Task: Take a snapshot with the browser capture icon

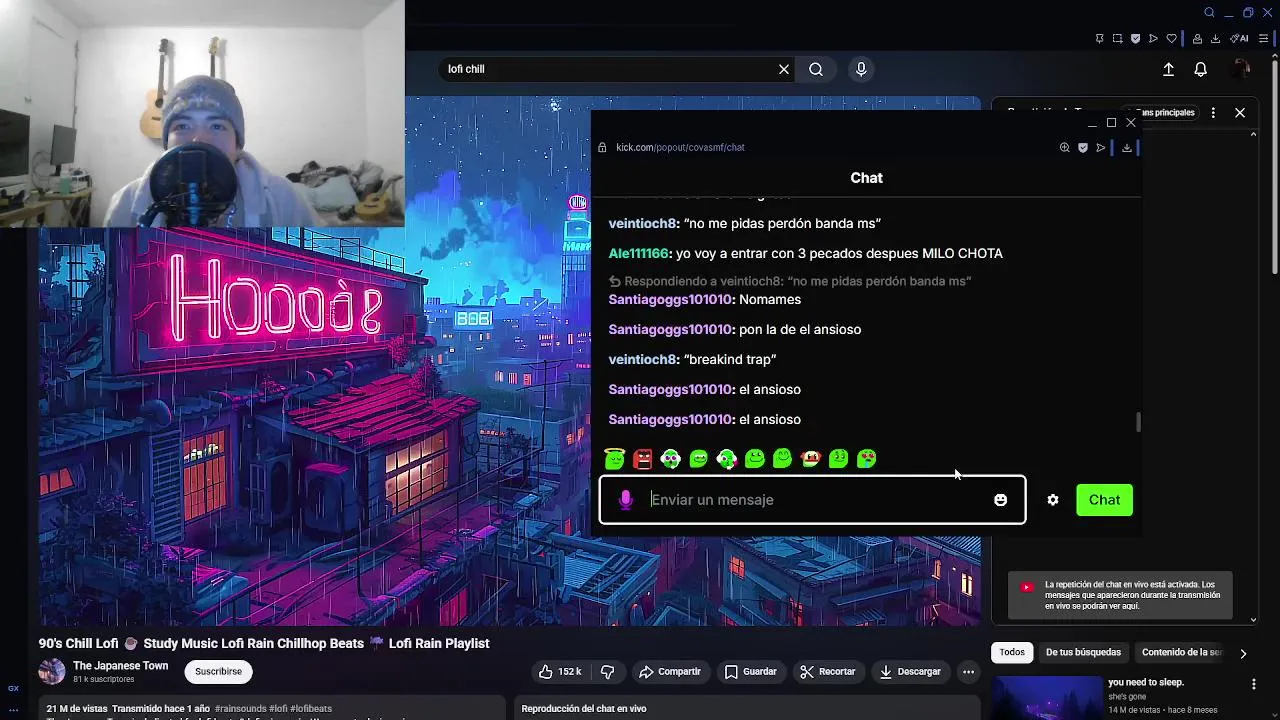Action: (x=1118, y=39)
